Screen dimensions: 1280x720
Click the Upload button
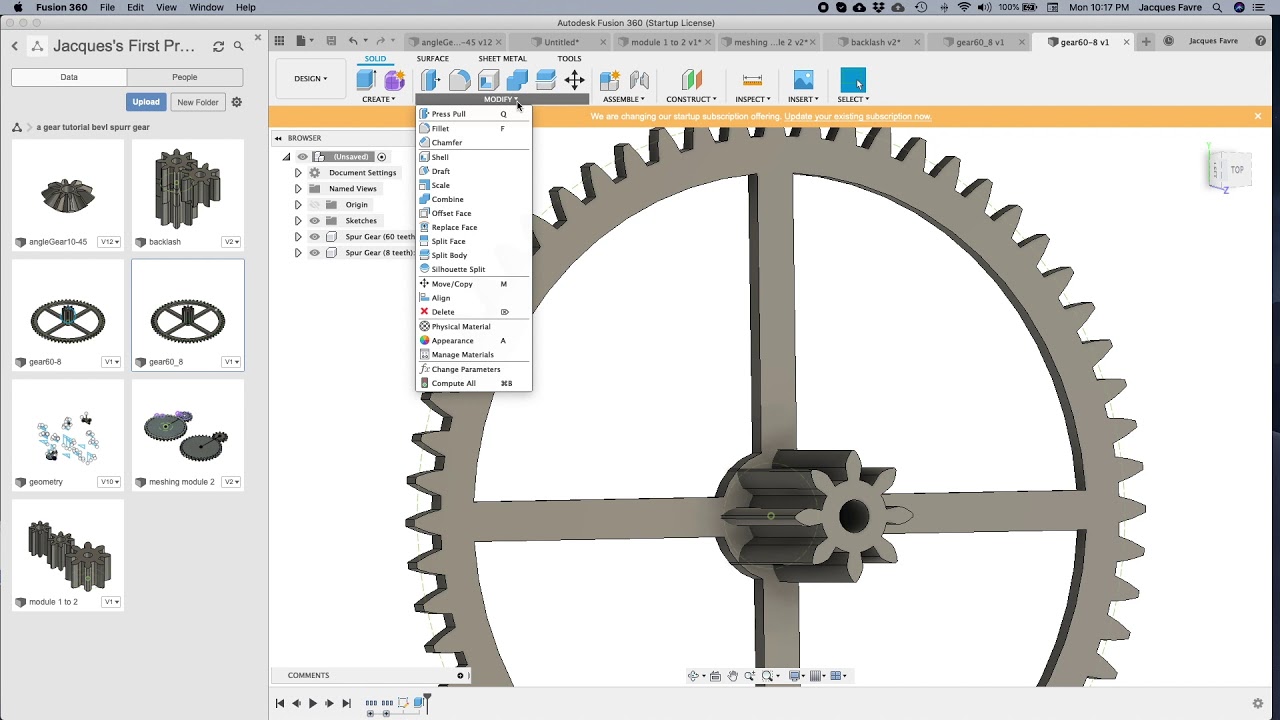(146, 102)
